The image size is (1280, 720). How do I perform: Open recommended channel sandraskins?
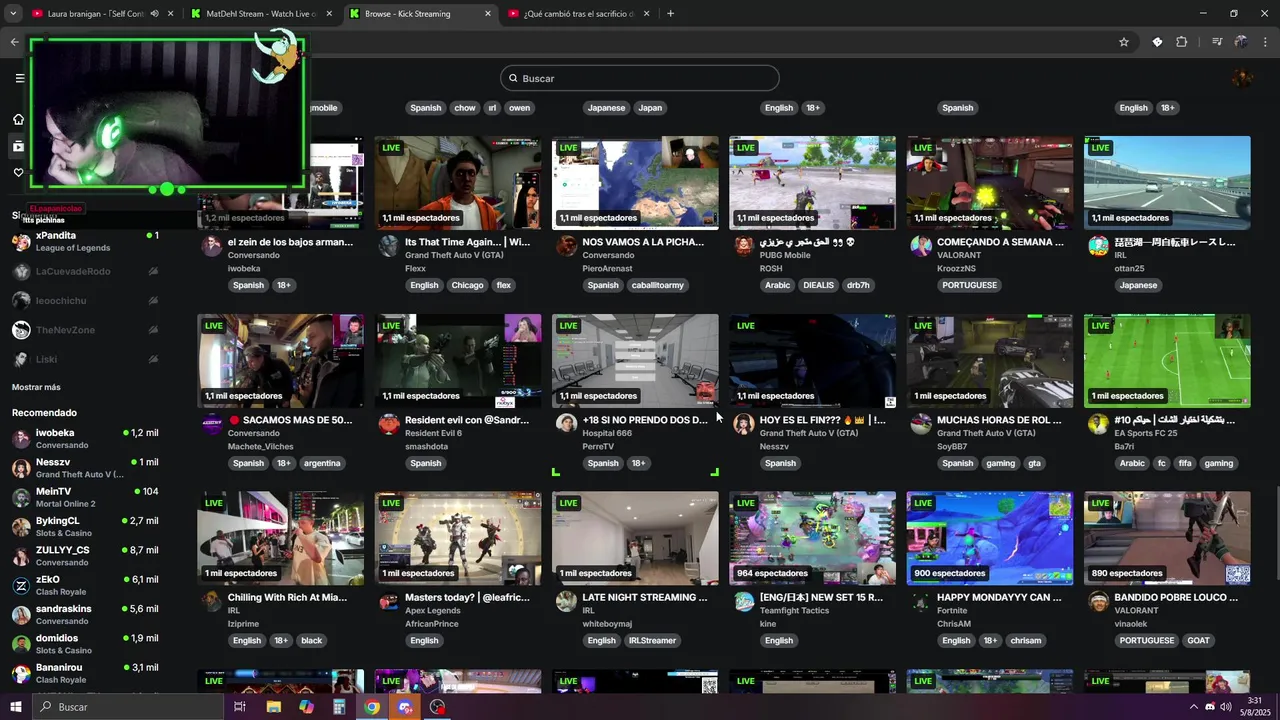point(85,614)
